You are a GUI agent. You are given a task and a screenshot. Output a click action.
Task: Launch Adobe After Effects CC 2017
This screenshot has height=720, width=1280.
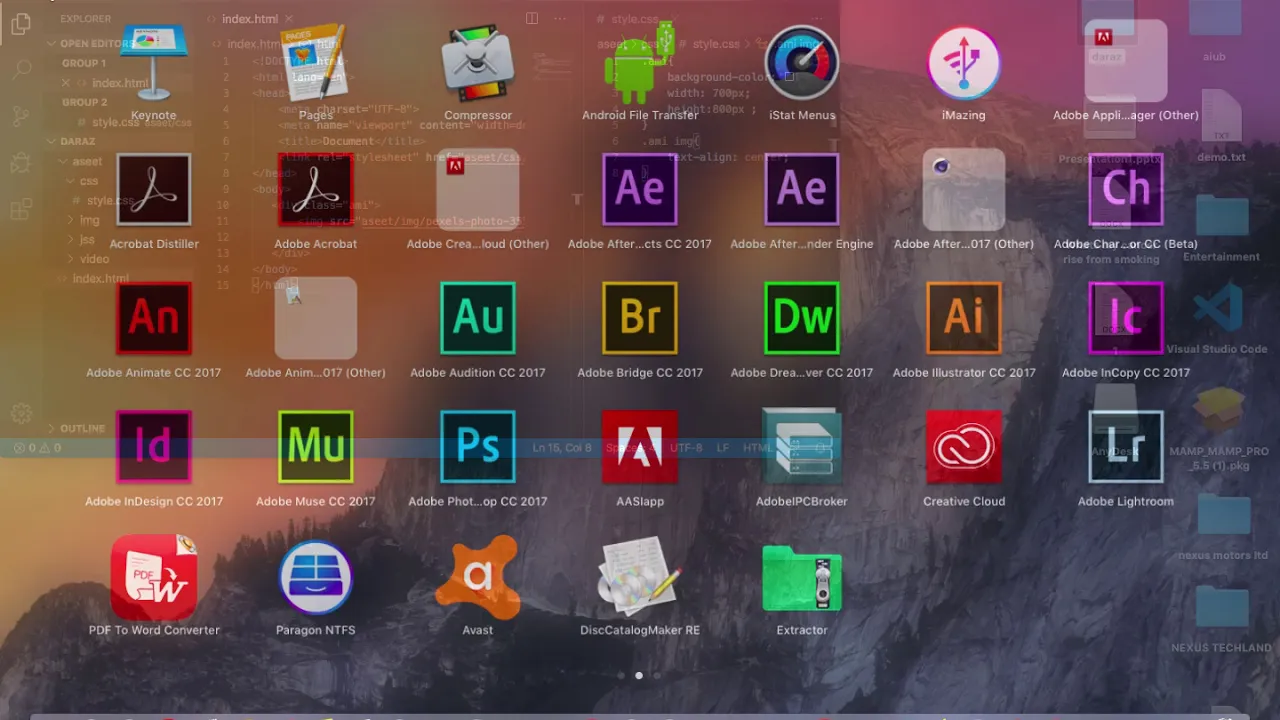640,190
